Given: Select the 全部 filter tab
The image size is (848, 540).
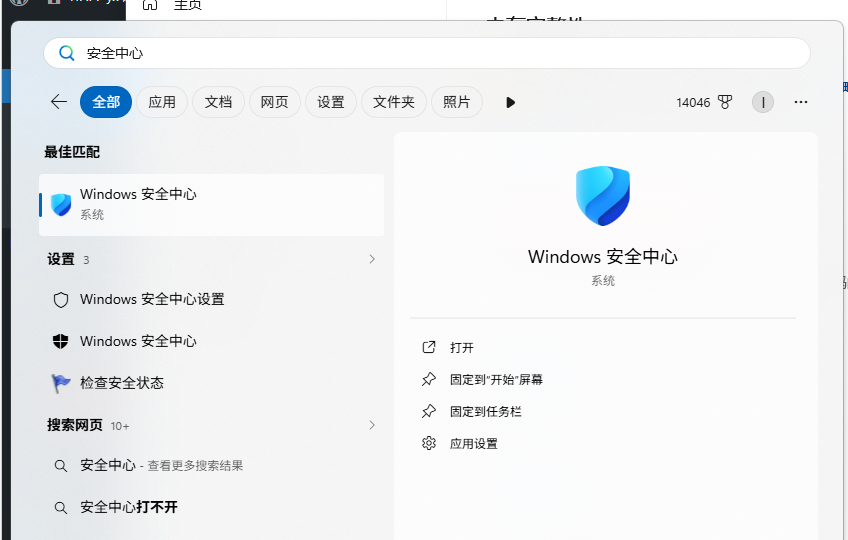Looking at the screenshot, I should (x=106, y=102).
